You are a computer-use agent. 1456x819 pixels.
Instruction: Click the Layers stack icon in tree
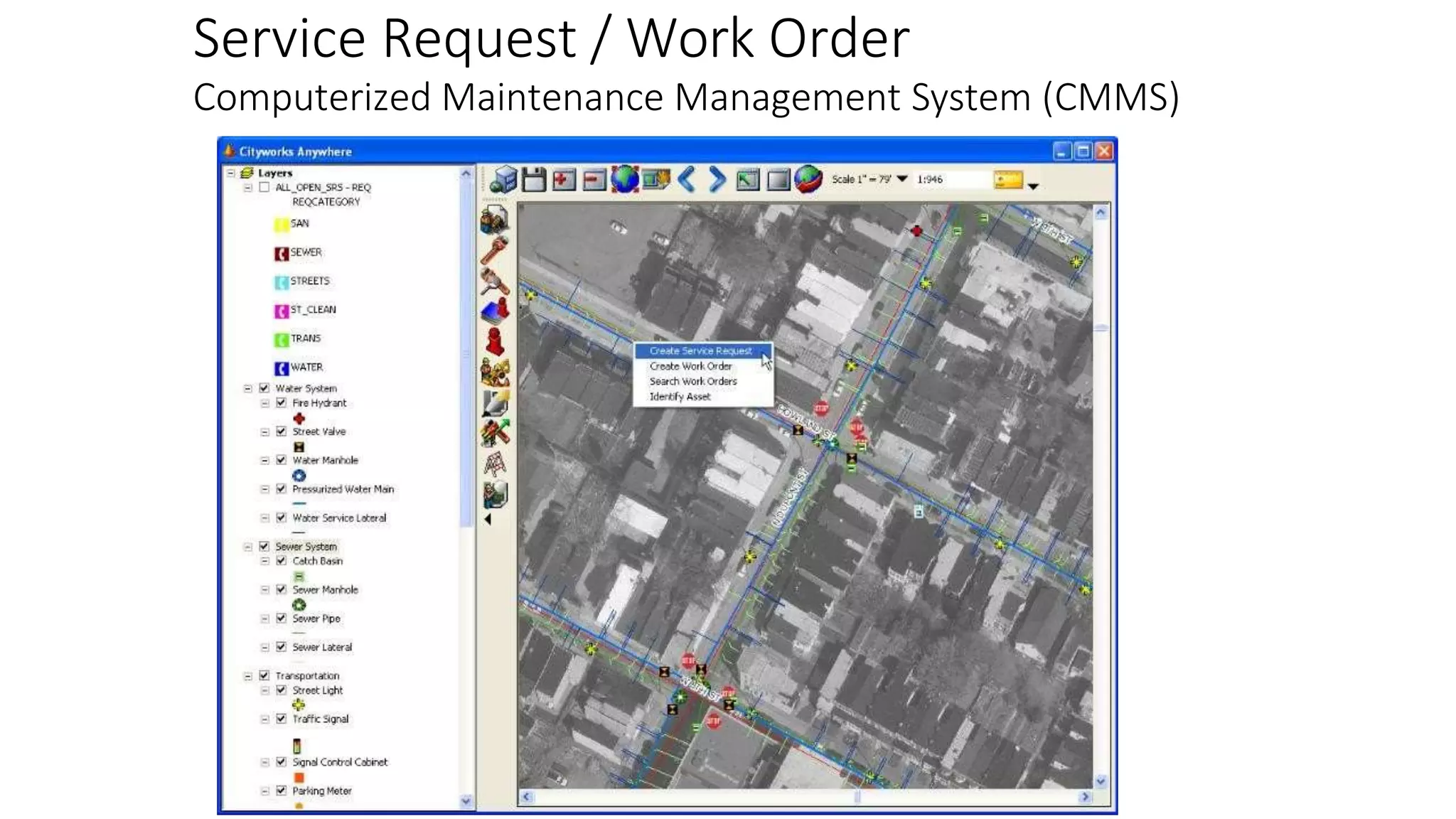click(x=247, y=173)
